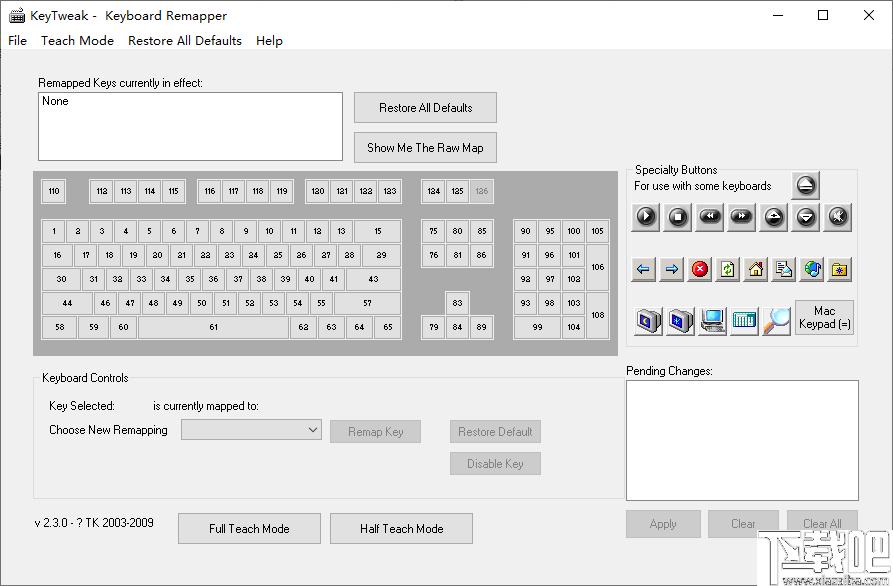Select the Mail envelope specialty button

coord(783,269)
